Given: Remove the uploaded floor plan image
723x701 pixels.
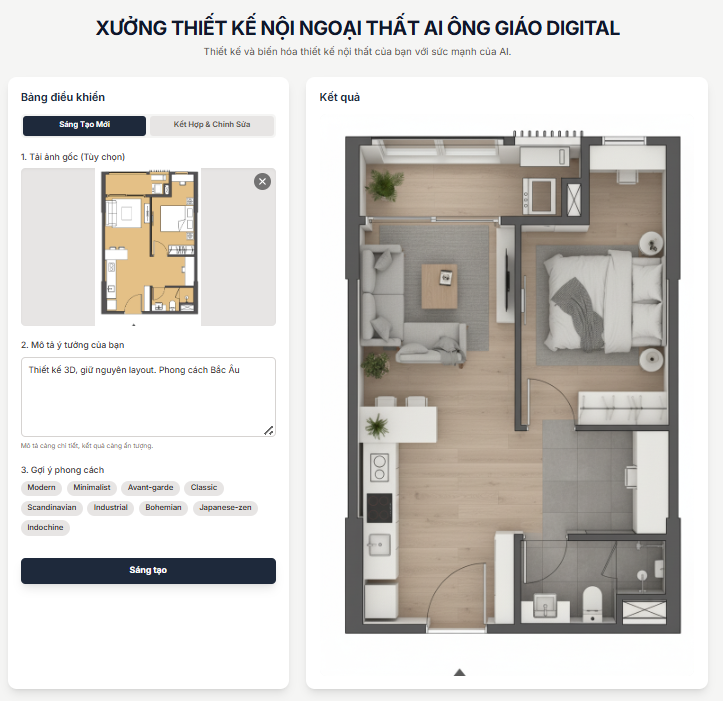Looking at the screenshot, I should pyautogui.click(x=262, y=182).
